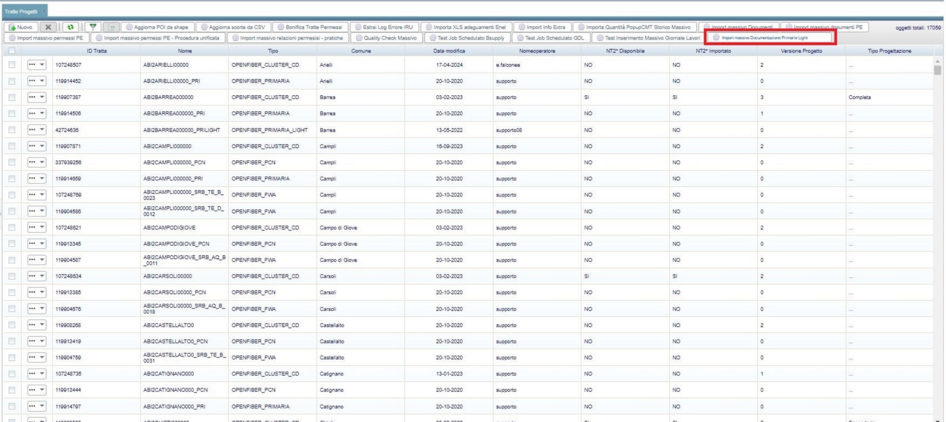The height and width of the screenshot is (422, 946).
Task: Select date cell 13-01-2023
Action: pos(449,374)
